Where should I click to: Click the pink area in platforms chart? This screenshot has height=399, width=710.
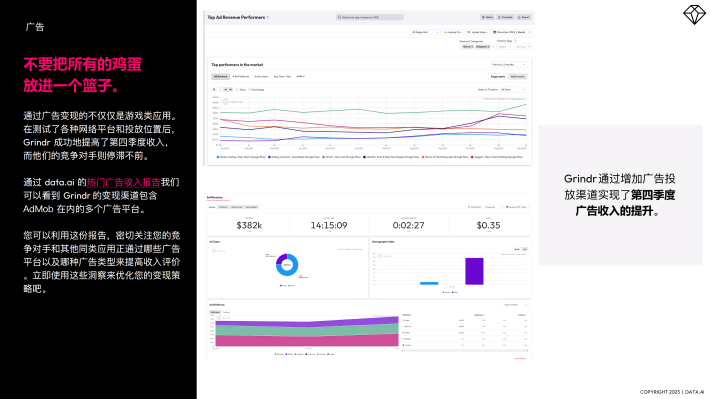[x=307, y=340]
